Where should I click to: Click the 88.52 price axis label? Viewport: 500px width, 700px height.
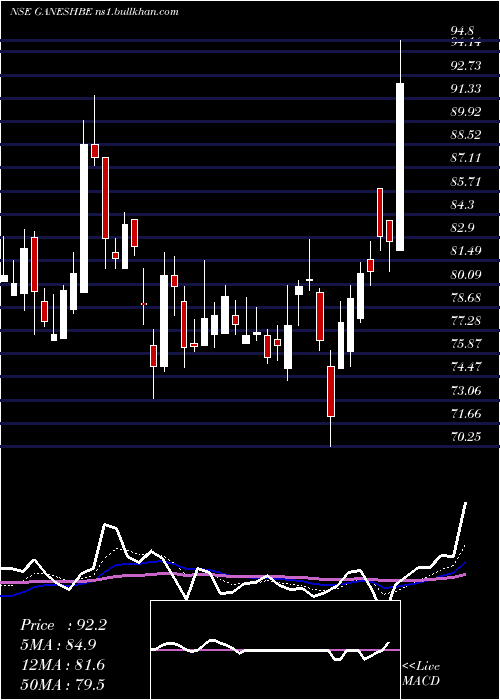466,135
